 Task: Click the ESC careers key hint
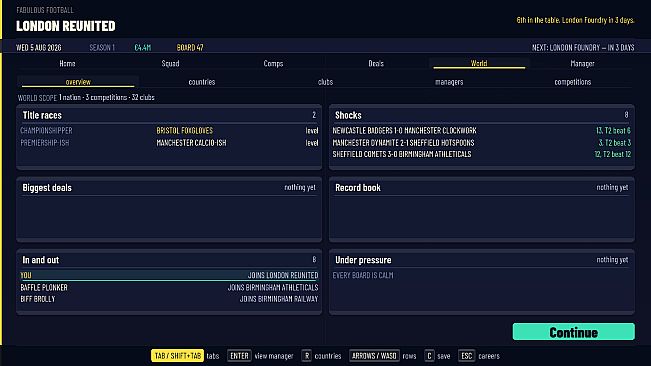[x=479, y=356]
